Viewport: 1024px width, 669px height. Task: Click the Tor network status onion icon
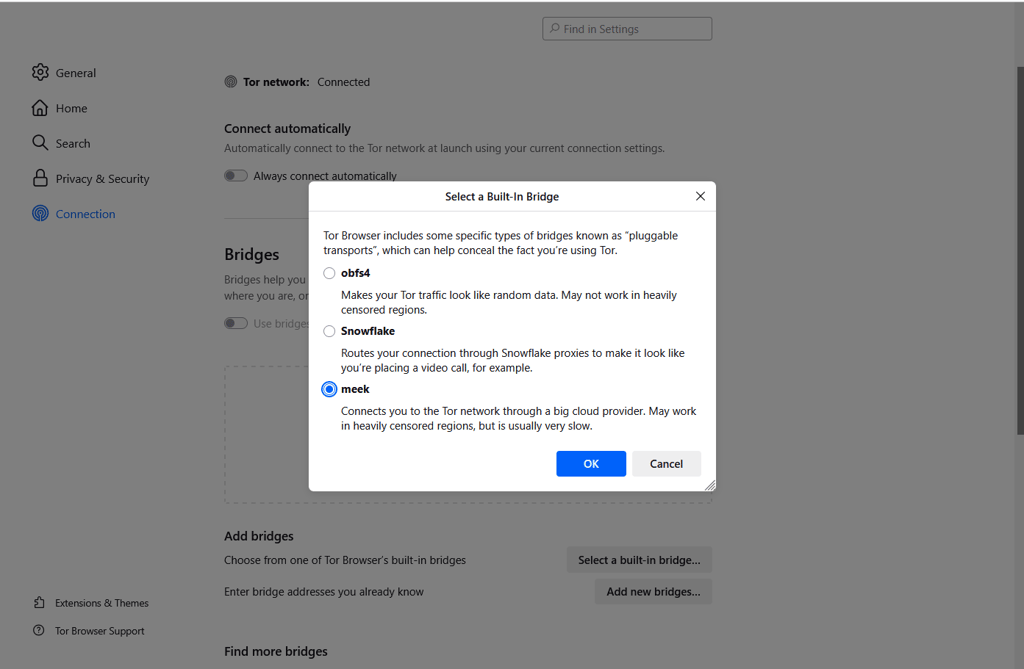coord(231,82)
